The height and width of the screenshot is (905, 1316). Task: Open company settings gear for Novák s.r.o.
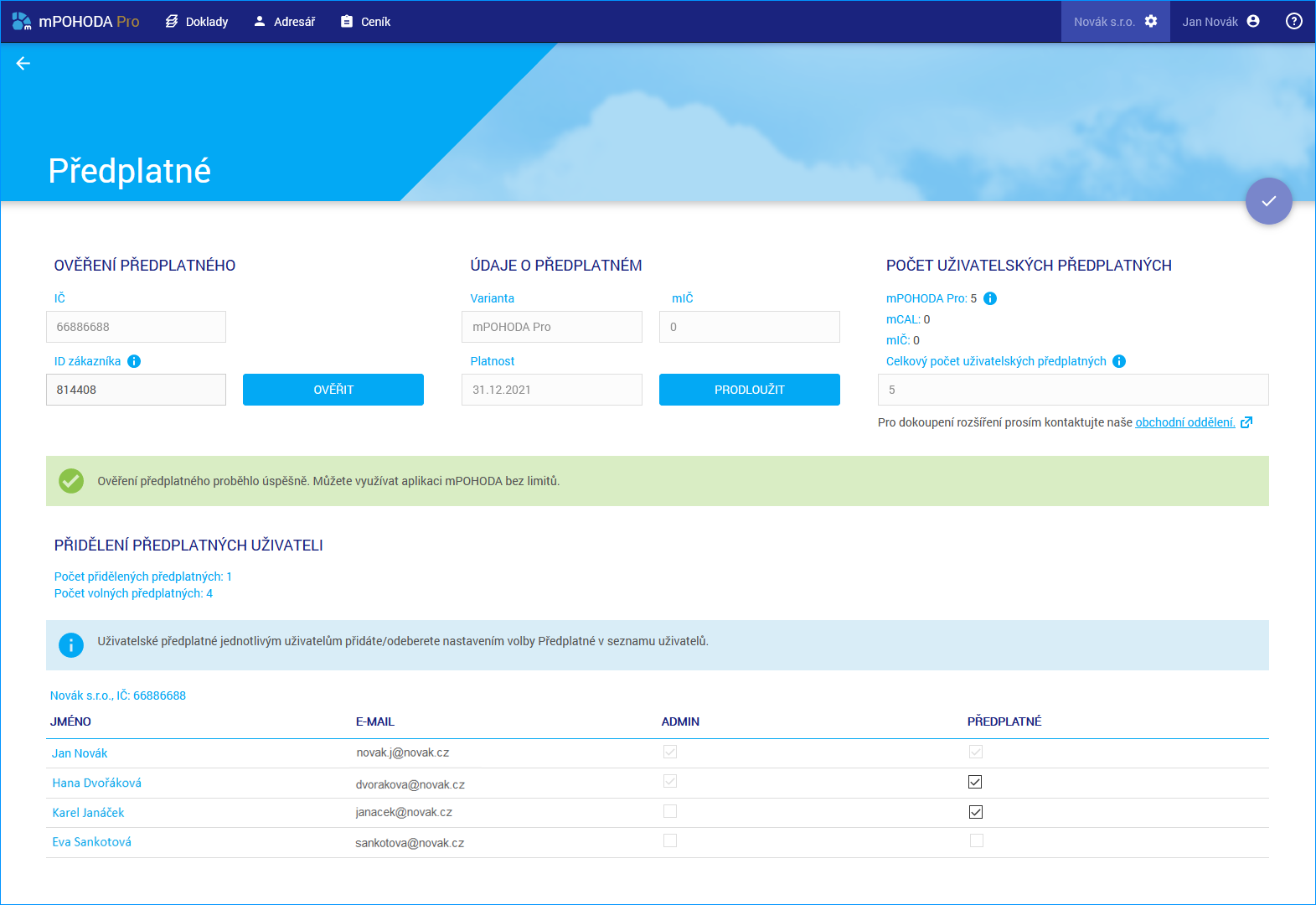pyautogui.click(x=1151, y=22)
